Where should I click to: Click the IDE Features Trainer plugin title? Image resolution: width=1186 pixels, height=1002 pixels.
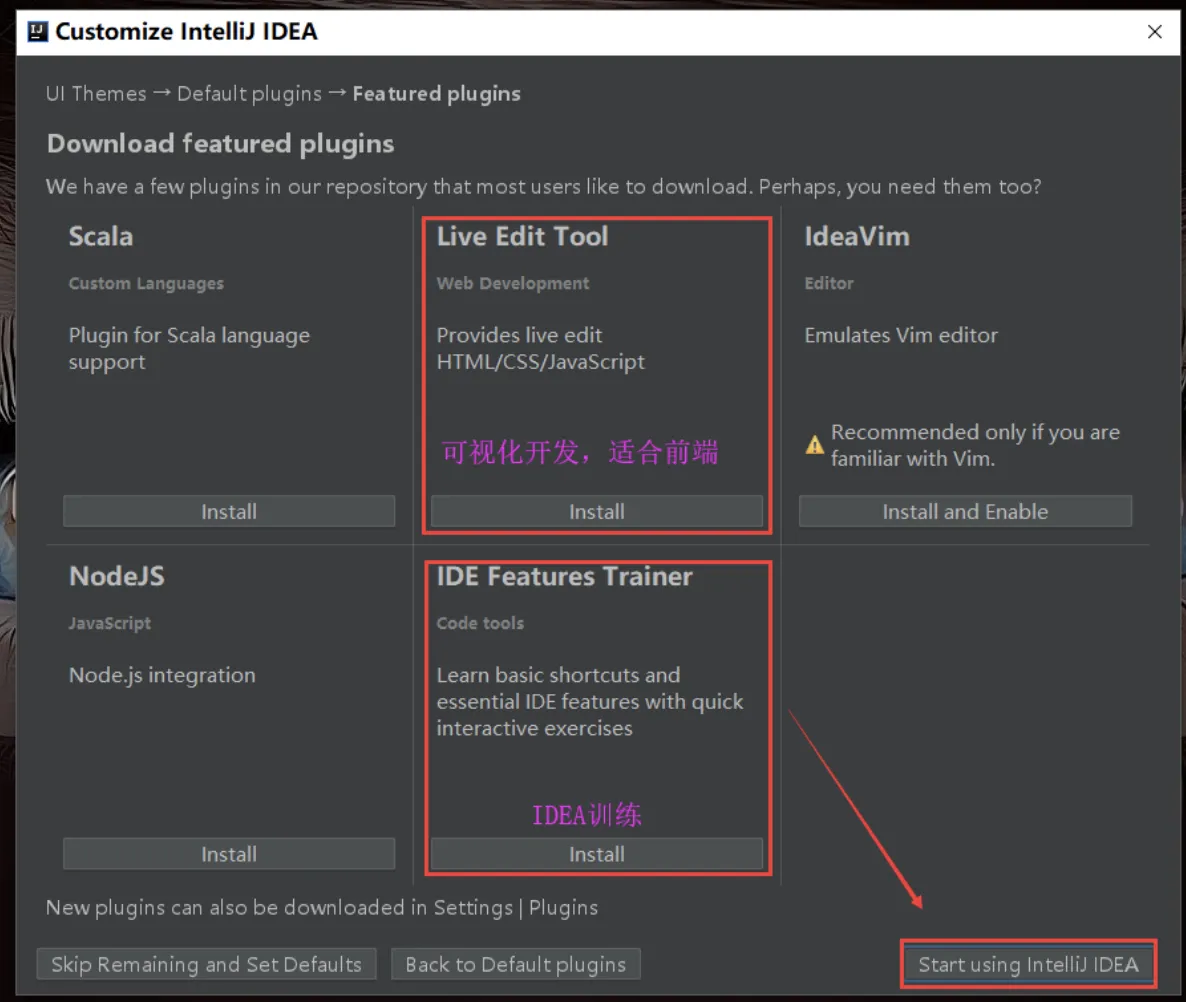[x=564, y=576]
